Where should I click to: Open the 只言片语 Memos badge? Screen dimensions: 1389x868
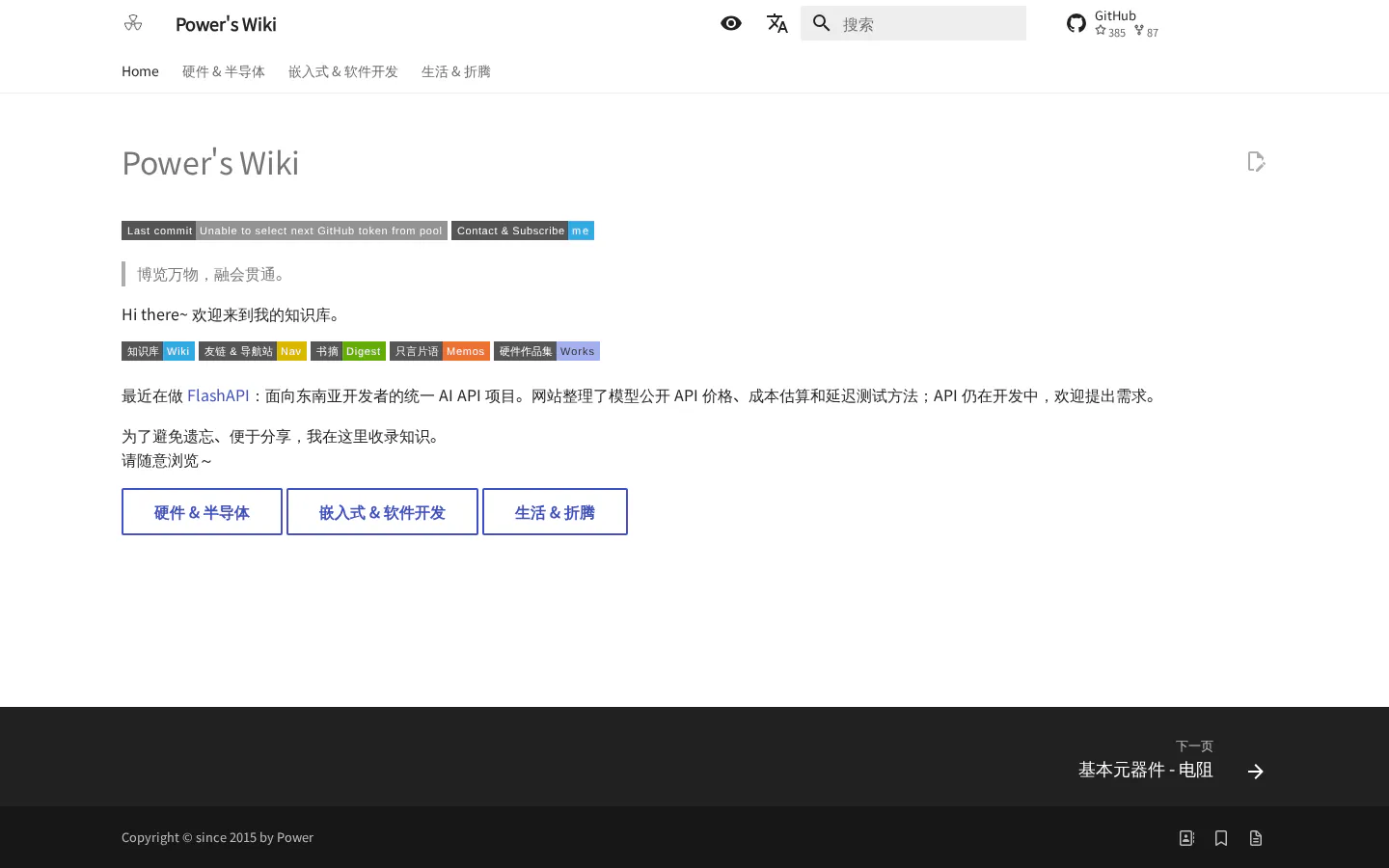click(x=440, y=351)
